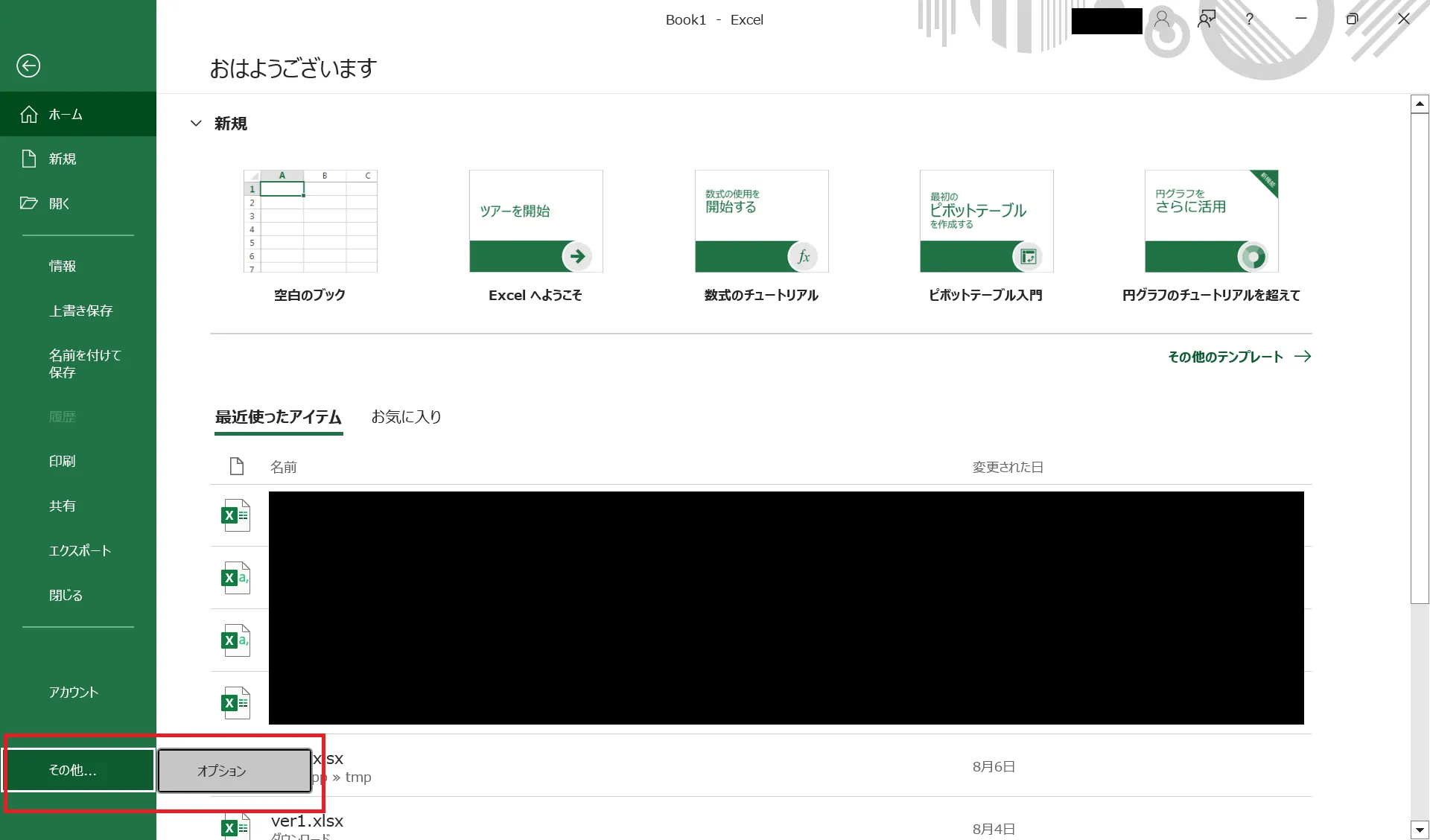Click the back arrow circle icon

(28, 66)
